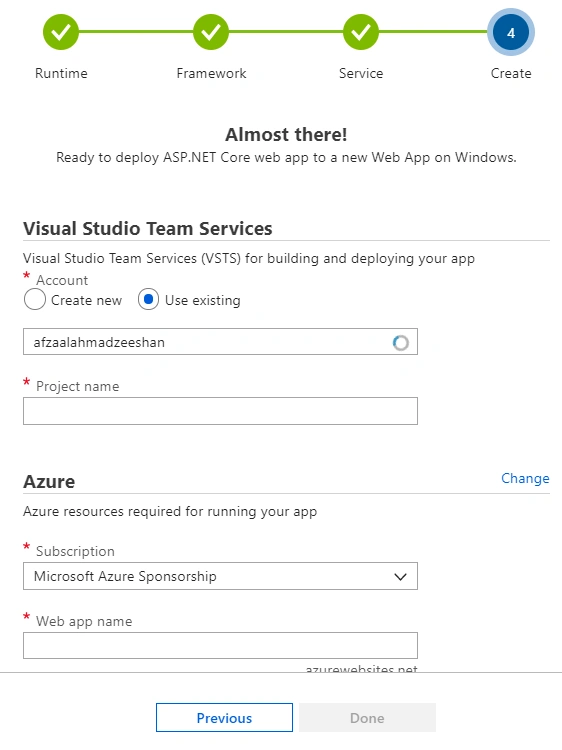Click the Framework step label

pos(211,73)
